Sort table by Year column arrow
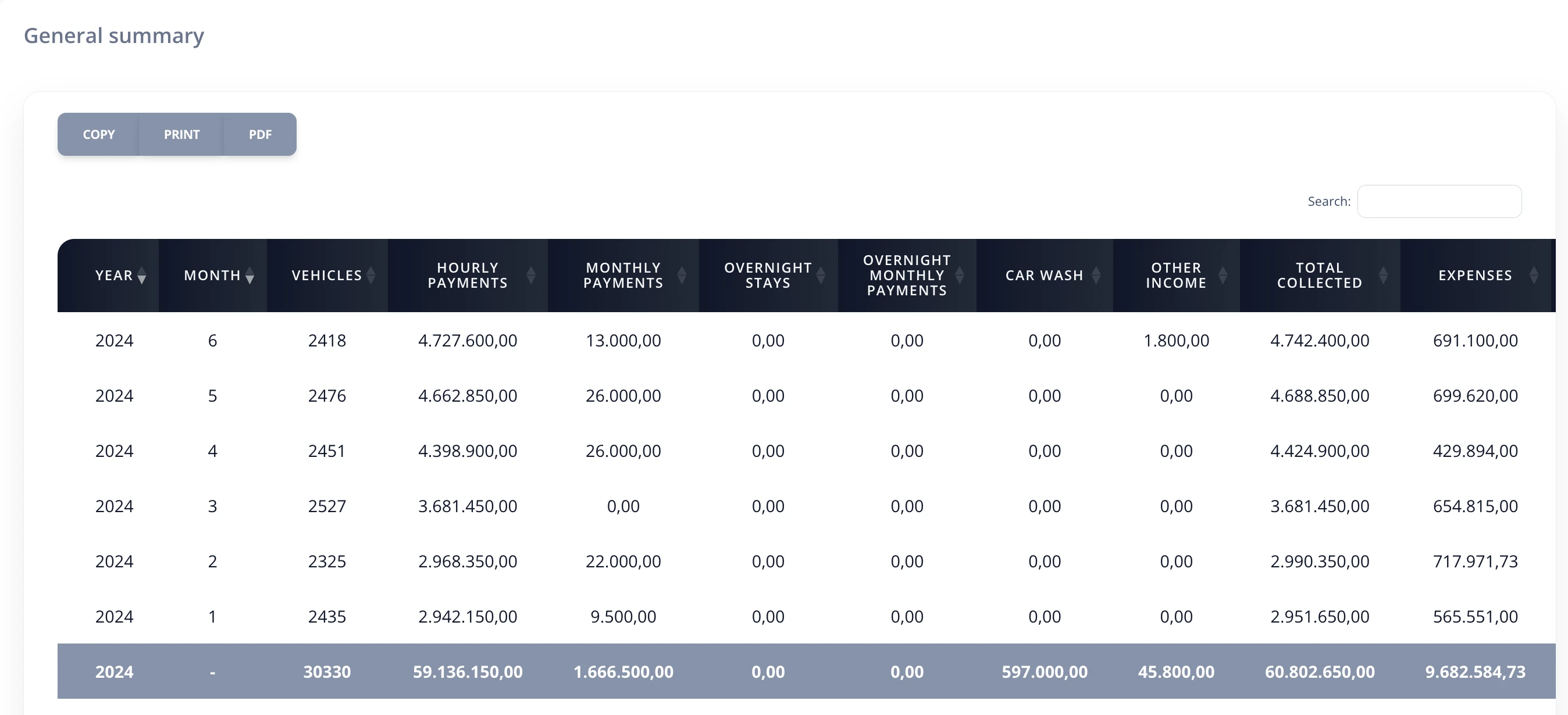Image resolution: width=1568 pixels, height=715 pixels. pyautogui.click(x=142, y=276)
